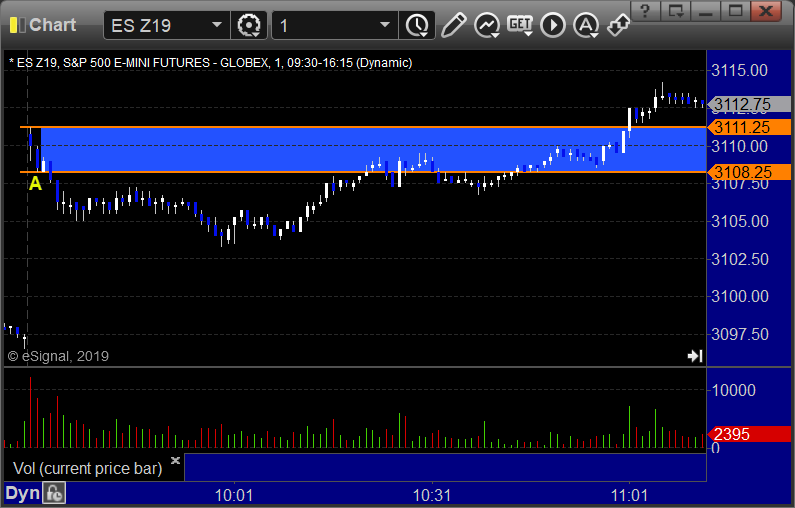Close the Vol (current price bar) study

[x=175, y=460]
